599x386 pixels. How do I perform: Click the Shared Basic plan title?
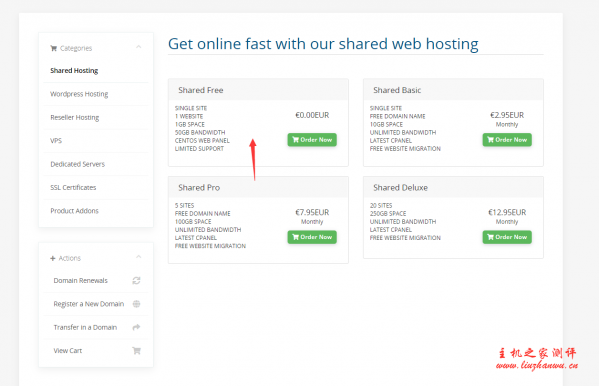coord(397,90)
